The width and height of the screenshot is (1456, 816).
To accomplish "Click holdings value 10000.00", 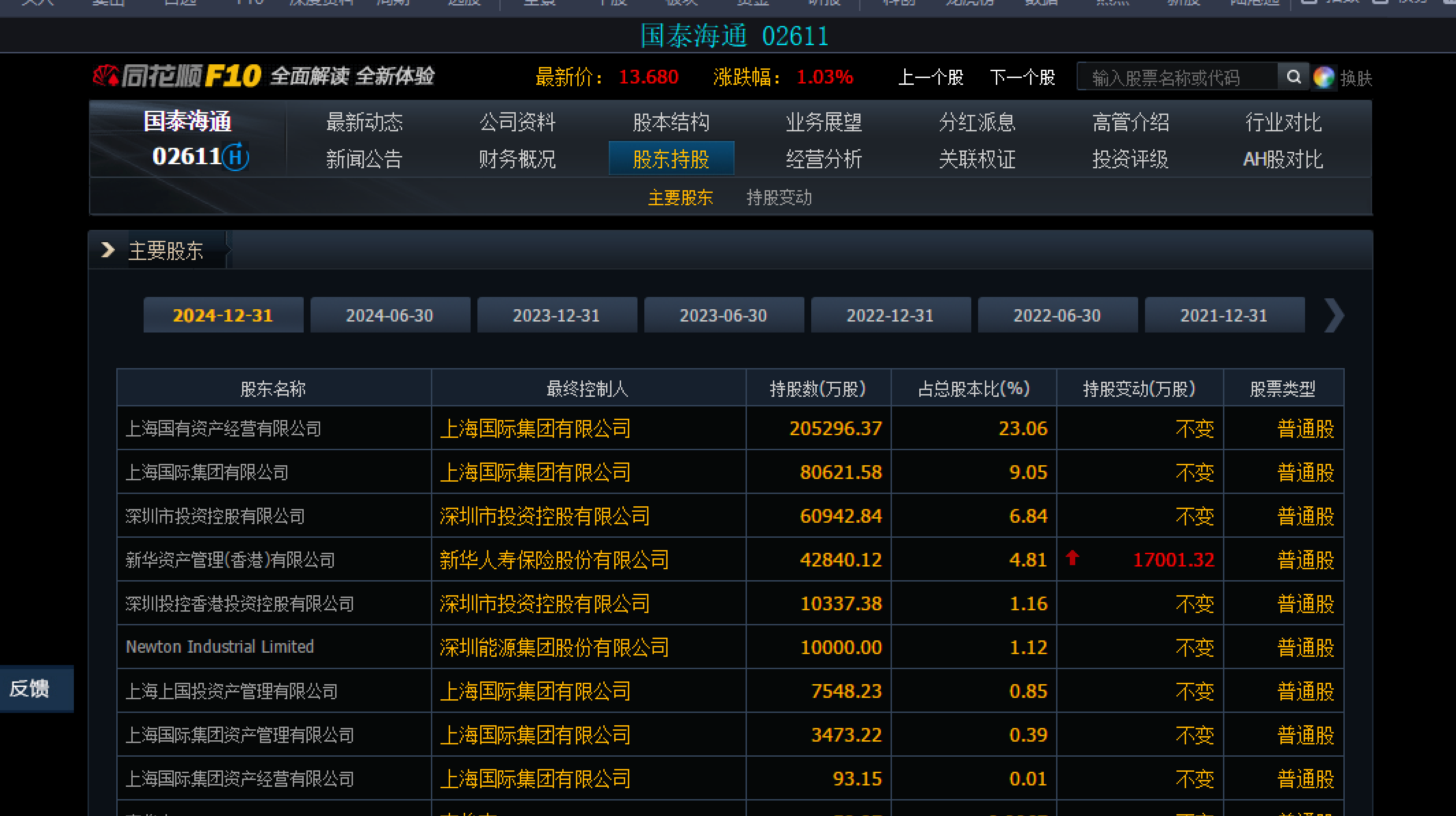I will click(841, 648).
